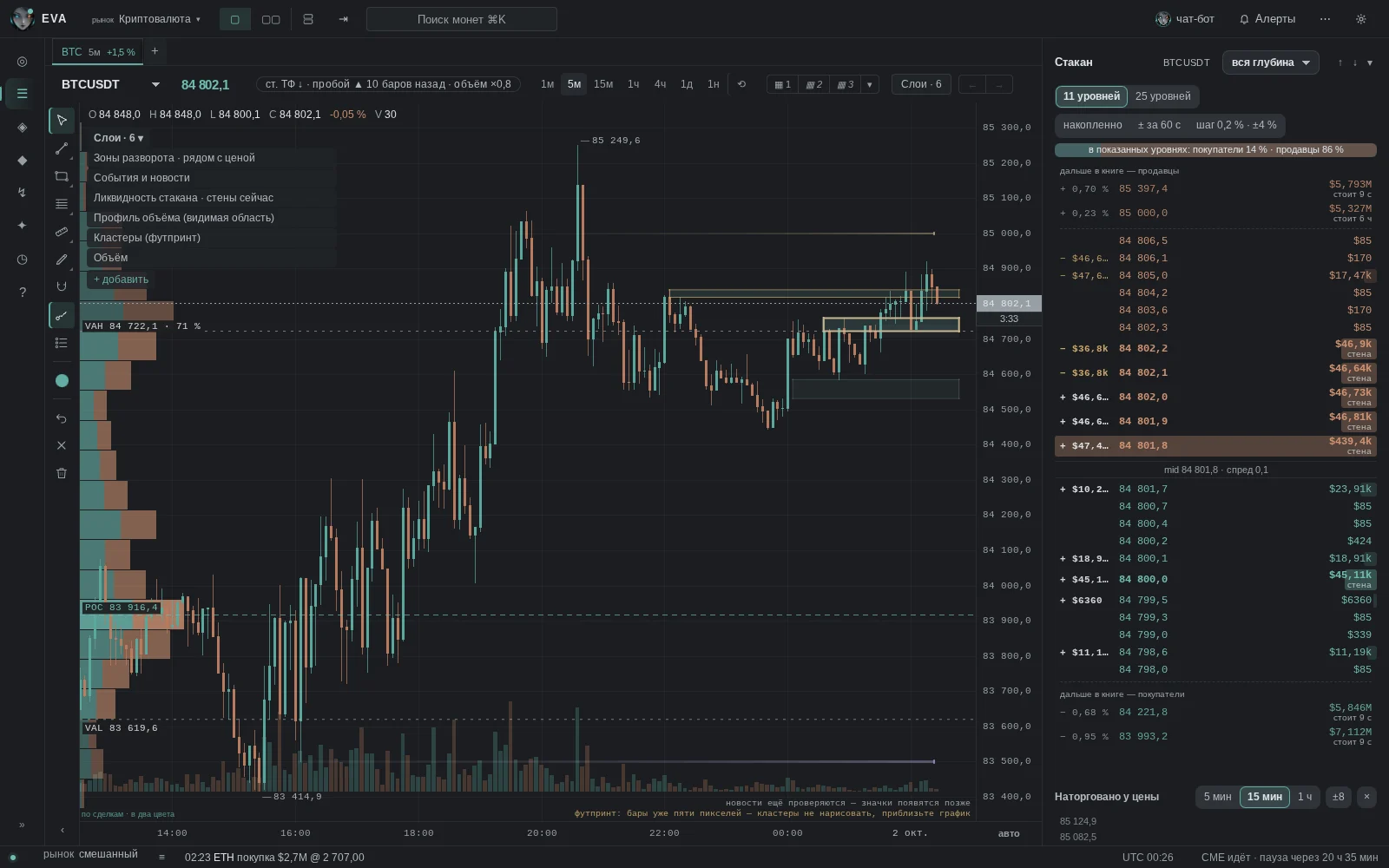The height and width of the screenshot is (868, 1389).
Task: Reset chart view with the refresh icon
Action: pos(741,84)
